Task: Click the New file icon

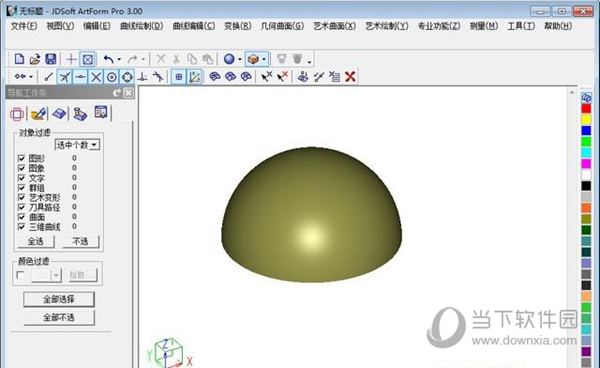Action: (19, 59)
